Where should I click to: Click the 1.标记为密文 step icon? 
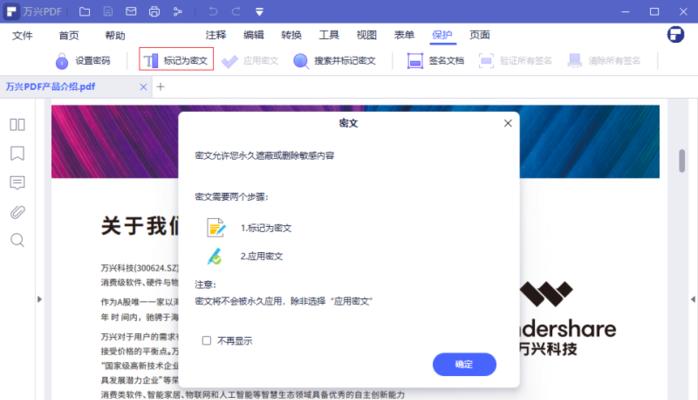[x=216, y=227]
